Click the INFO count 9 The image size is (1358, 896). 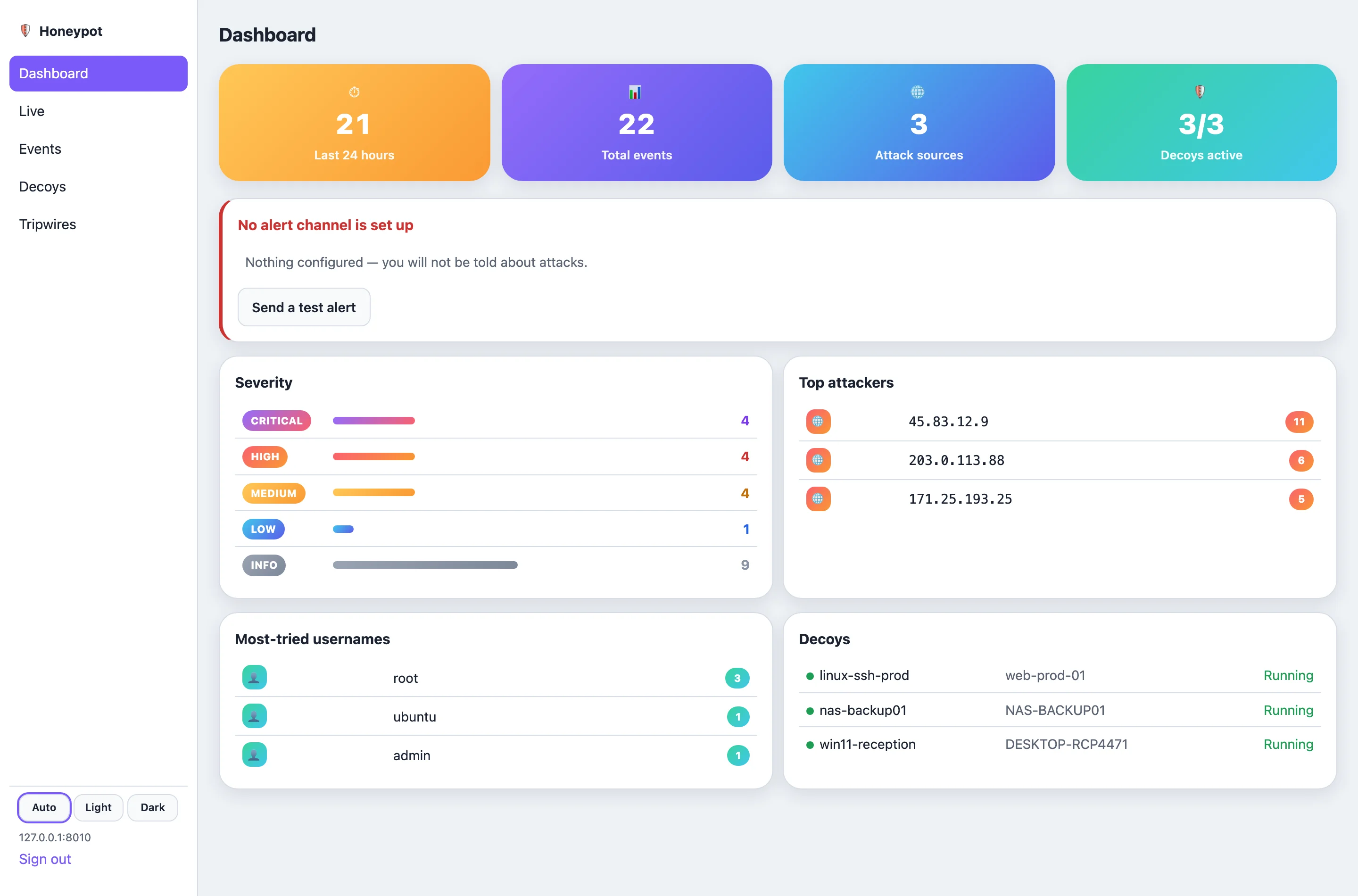745,565
